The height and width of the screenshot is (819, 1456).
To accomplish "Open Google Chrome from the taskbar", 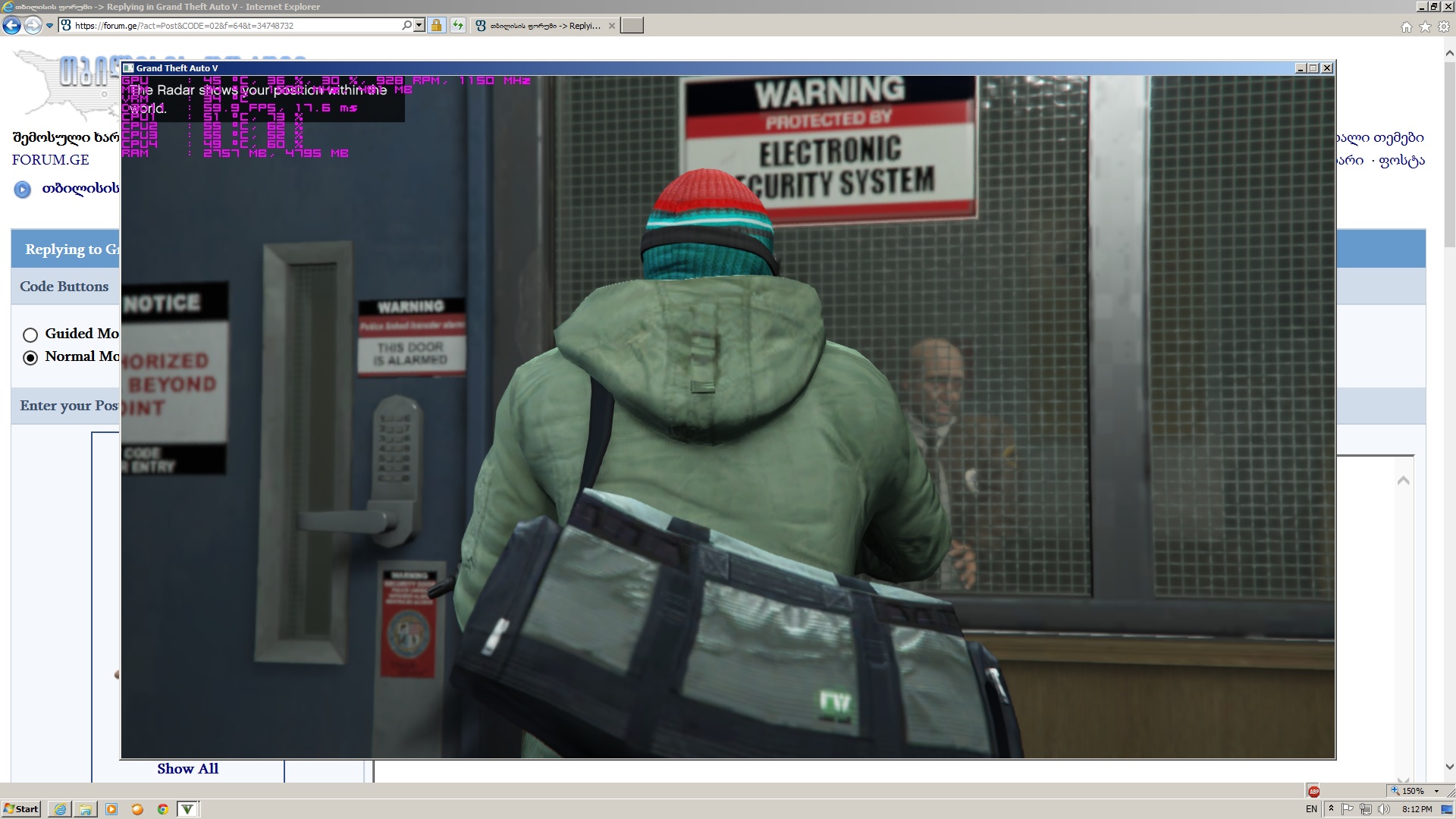I will pyautogui.click(x=162, y=809).
